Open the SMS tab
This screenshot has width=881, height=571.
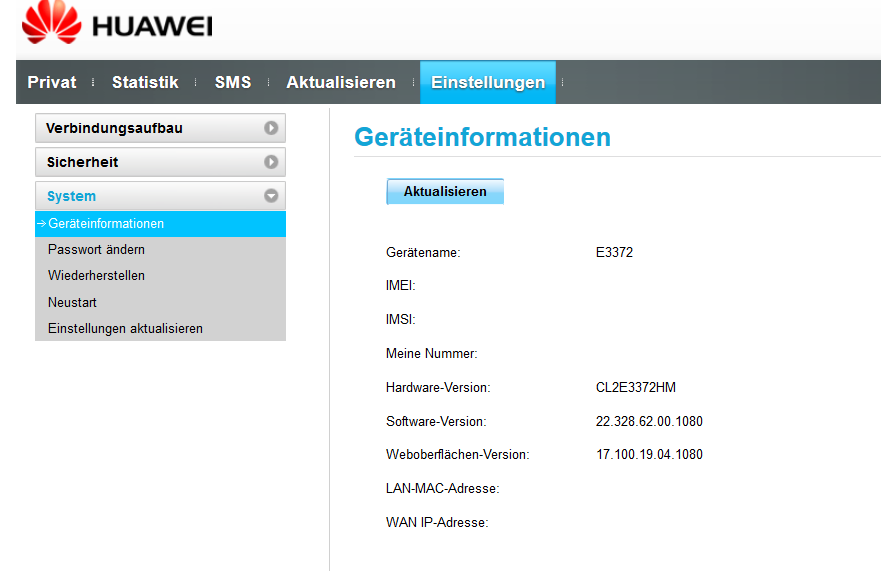pyautogui.click(x=233, y=82)
